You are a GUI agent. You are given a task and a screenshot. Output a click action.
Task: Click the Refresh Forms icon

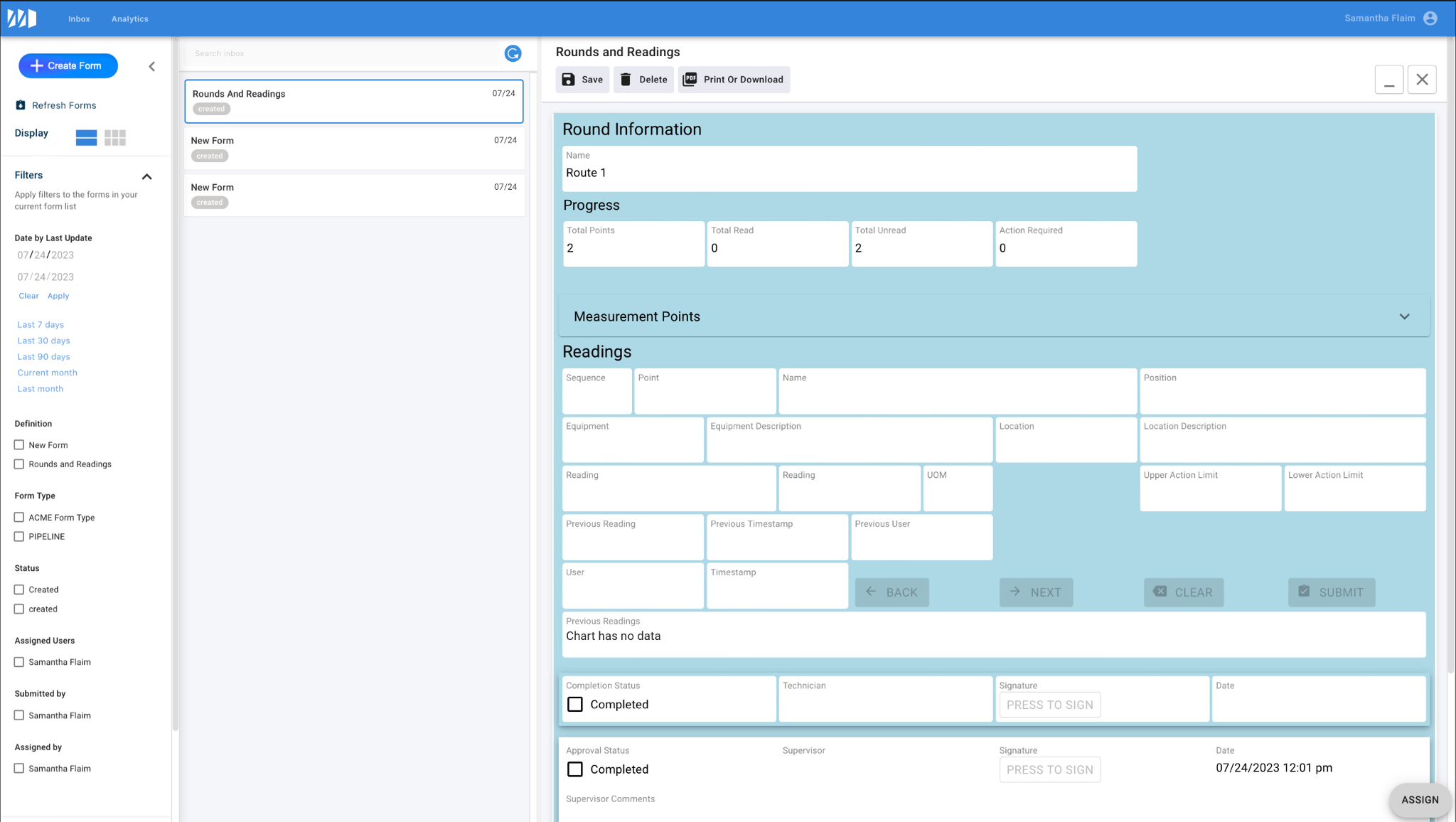pyautogui.click(x=21, y=105)
